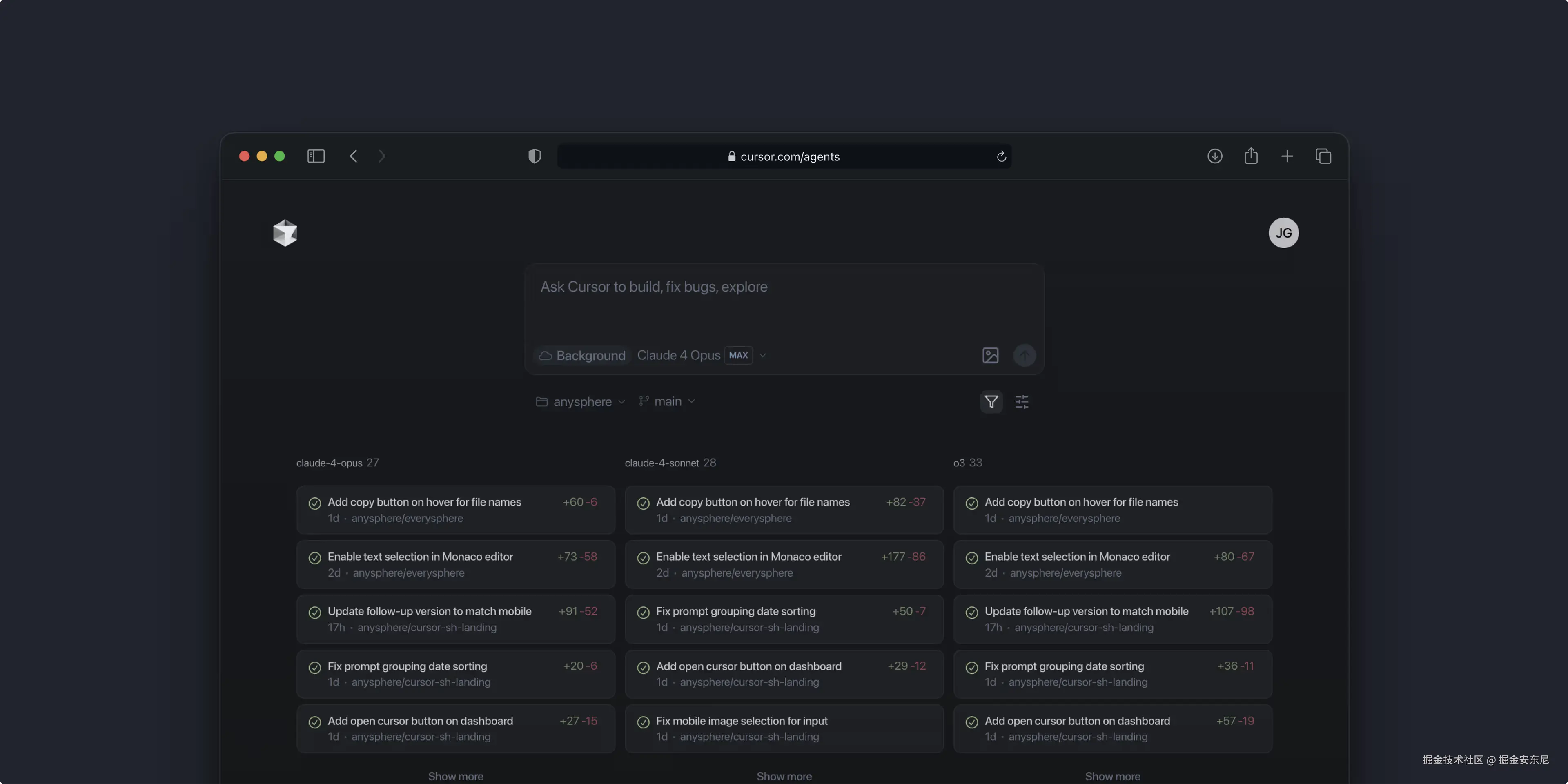Screen dimensions: 1568x784
Task: Show more under o3 column
Action: 1112,776
